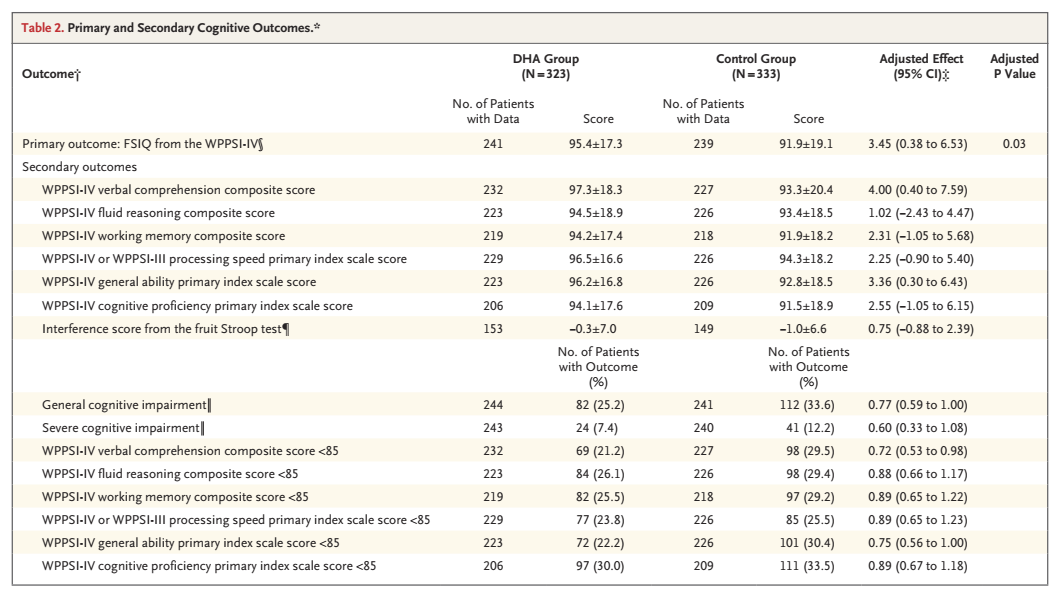This screenshot has height=591, width=1059.
Task: Click the General cognitive impairment row label
Action: tap(126, 405)
